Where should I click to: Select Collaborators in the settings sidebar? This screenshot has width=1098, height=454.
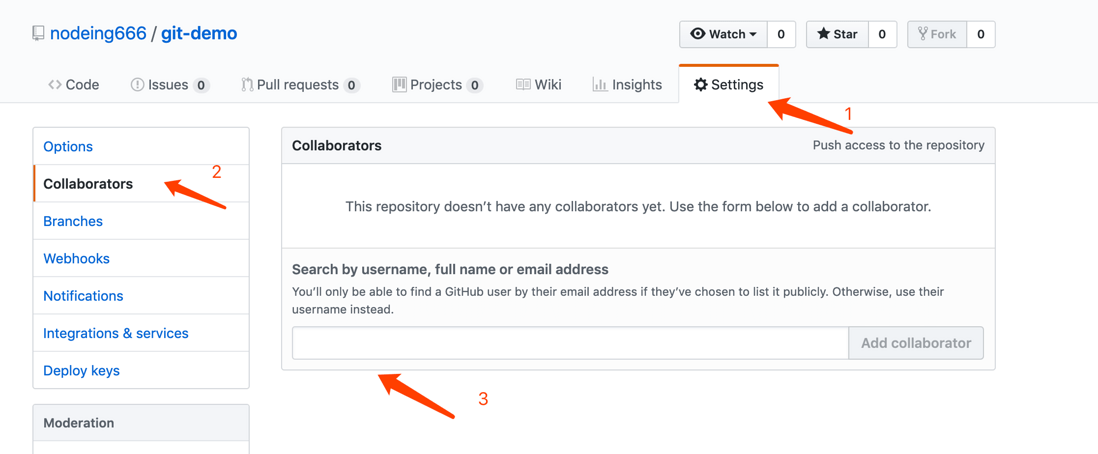coord(141,184)
